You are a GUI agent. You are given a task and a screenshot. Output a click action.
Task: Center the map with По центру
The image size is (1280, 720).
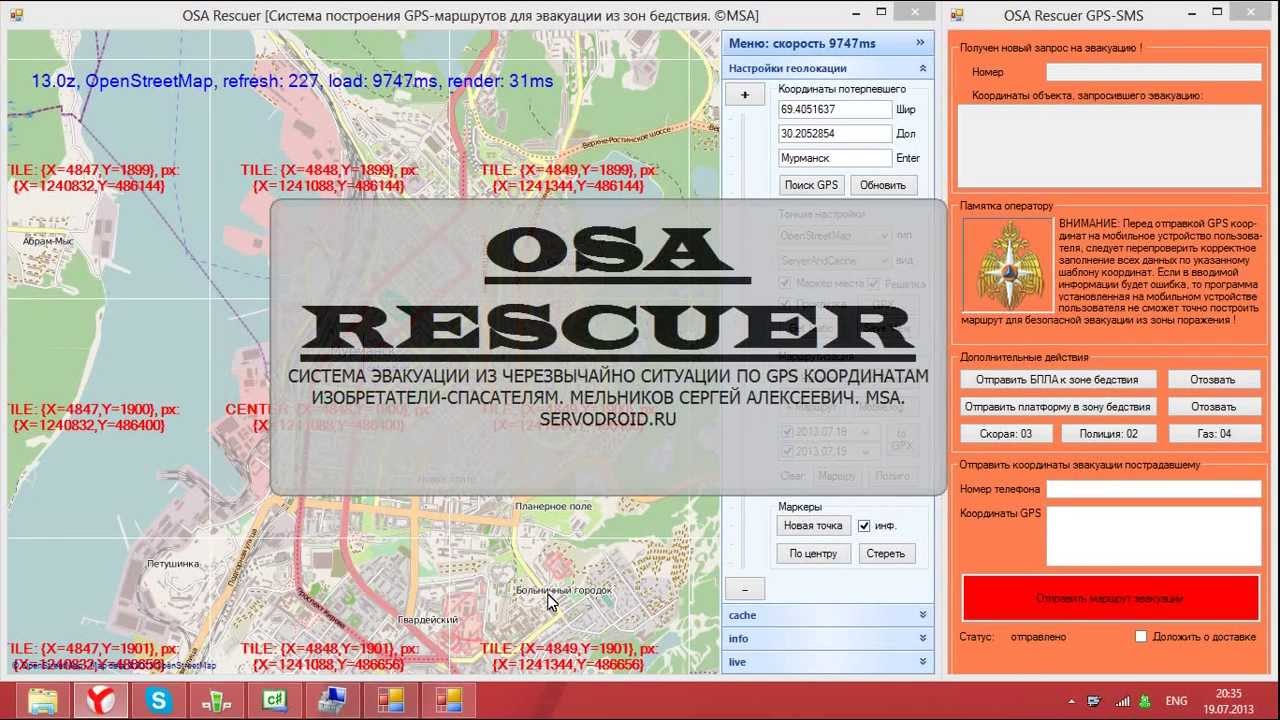[813, 553]
